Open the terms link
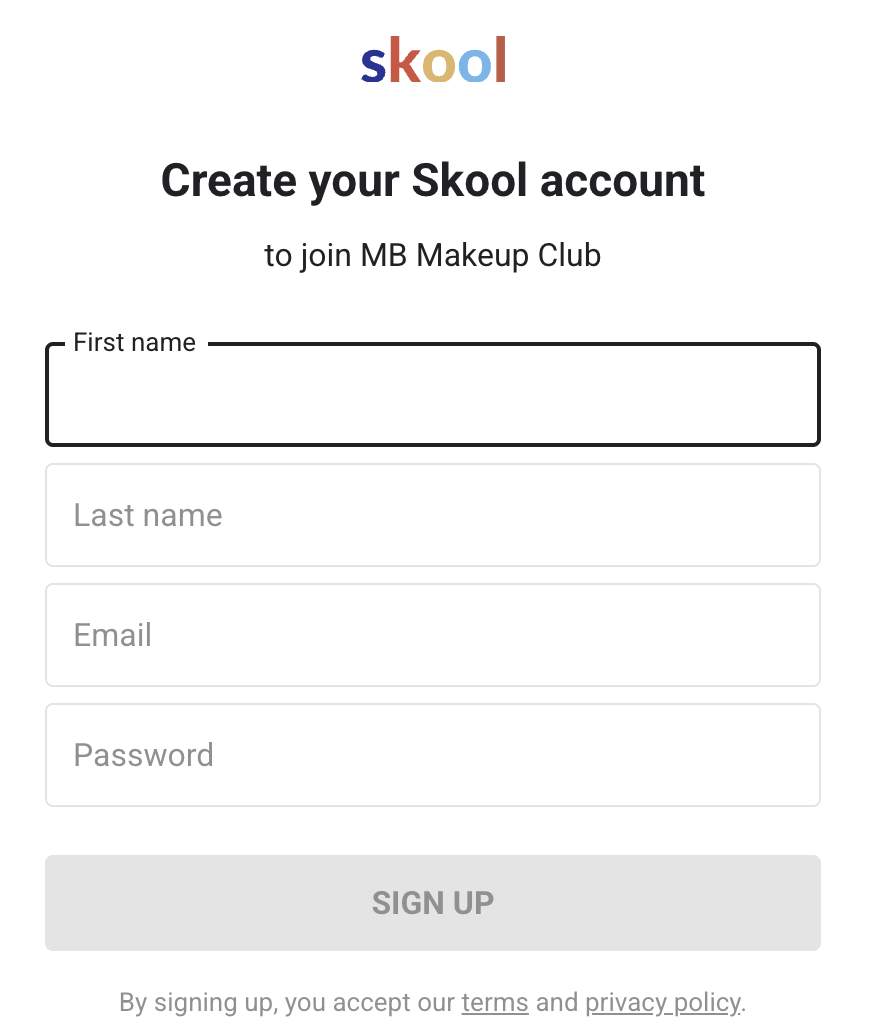Screen dimensions: 876x1036 (495, 1002)
